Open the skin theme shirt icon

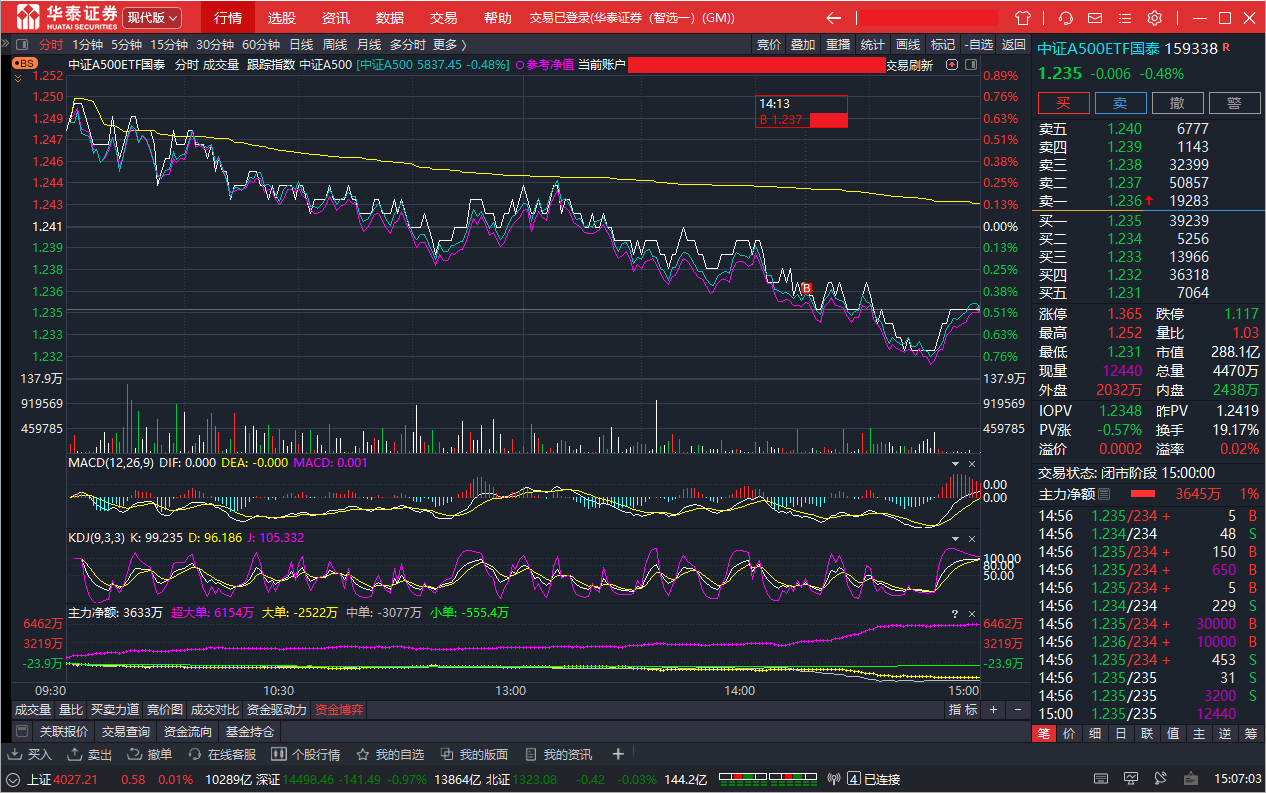(x=1023, y=18)
